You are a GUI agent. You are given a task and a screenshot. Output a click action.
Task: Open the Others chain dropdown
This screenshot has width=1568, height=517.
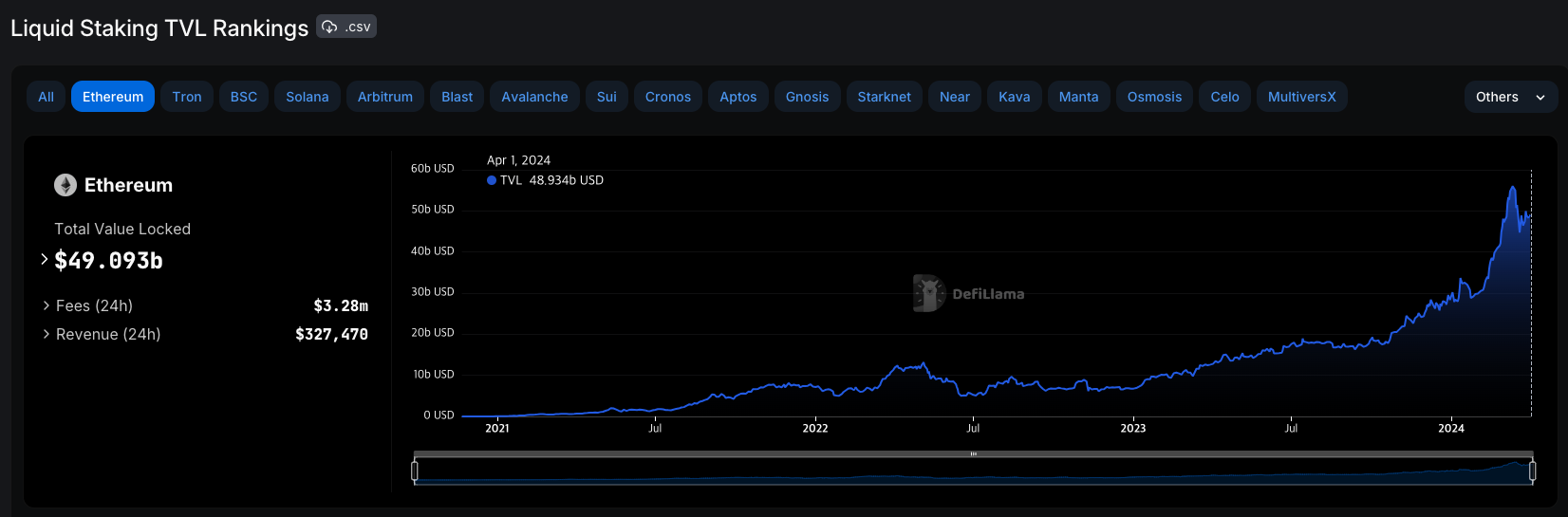point(1509,97)
